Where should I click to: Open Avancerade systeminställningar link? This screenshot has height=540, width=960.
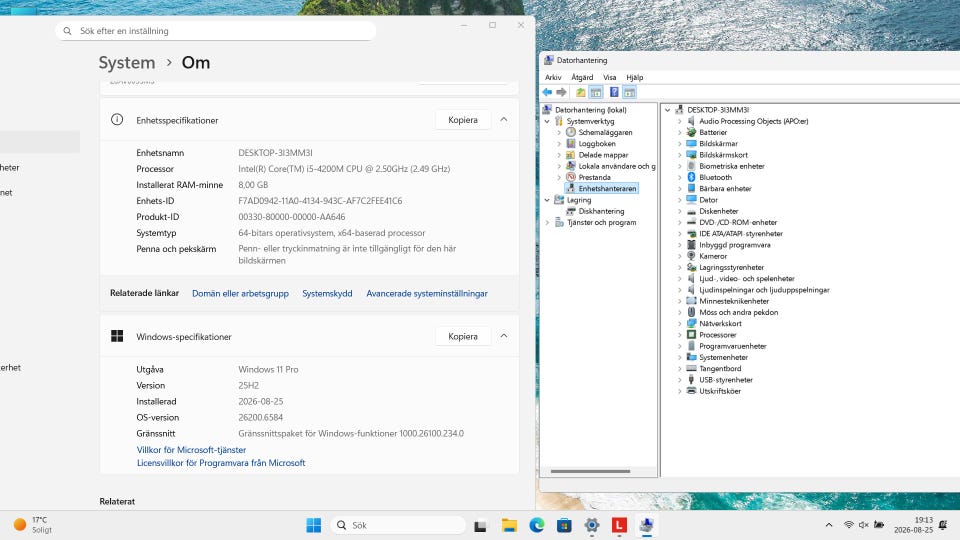pos(427,293)
